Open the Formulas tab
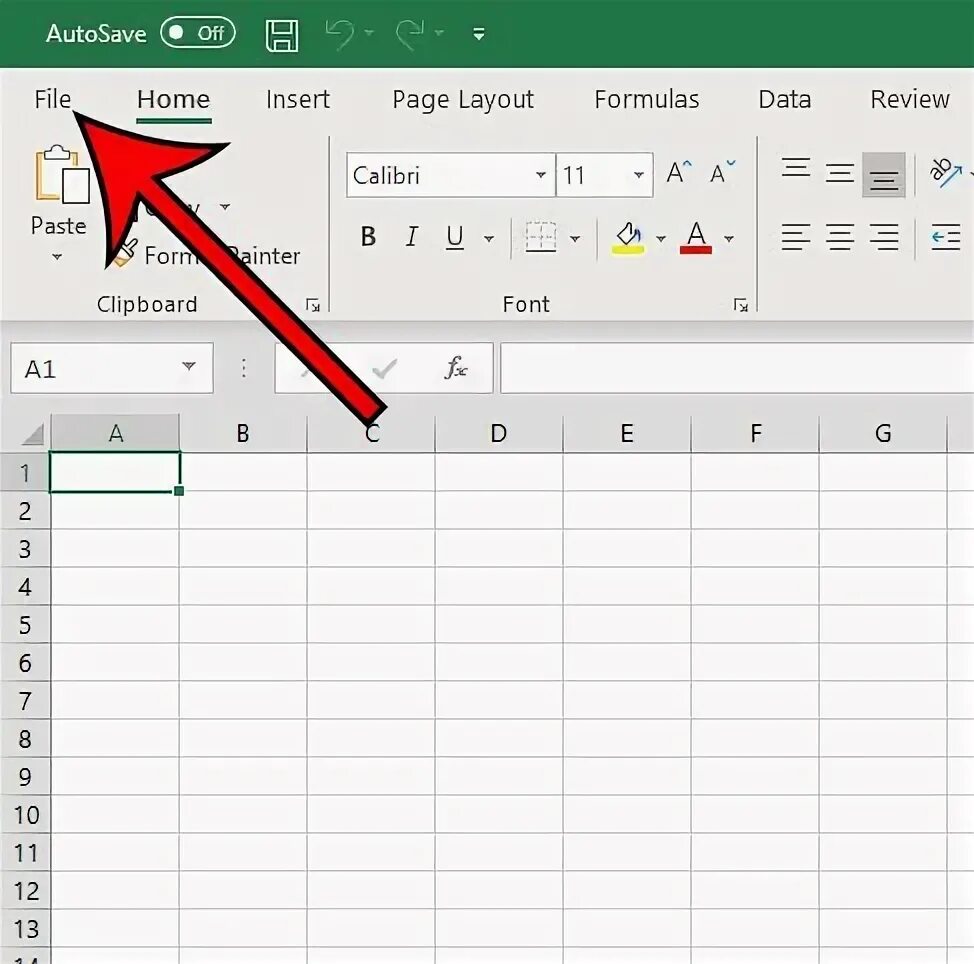 click(x=647, y=99)
